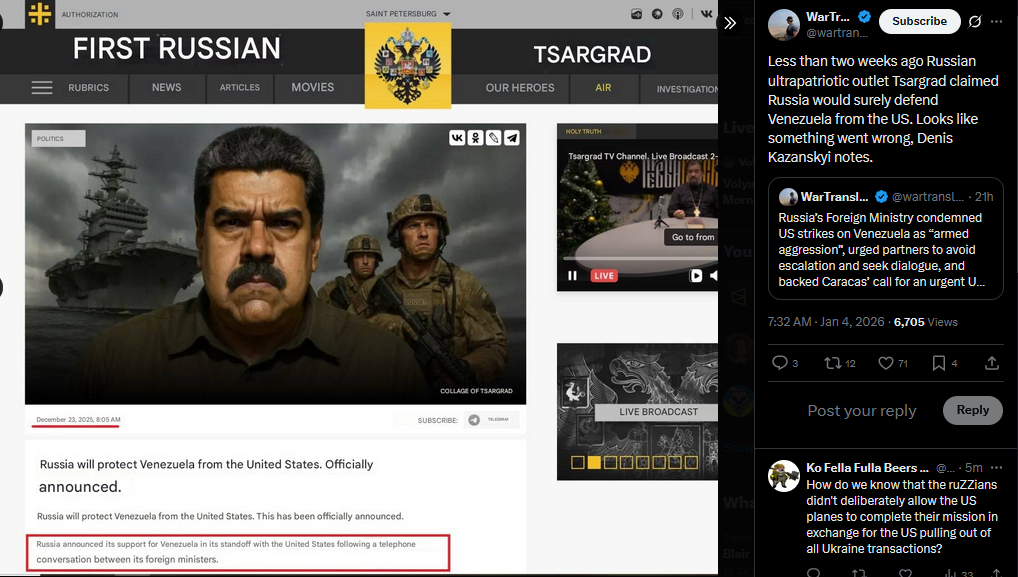The width and height of the screenshot is (1018, 577).
Task: Open the VK icon in the Tsargrad header
Action: click(706, 14)
